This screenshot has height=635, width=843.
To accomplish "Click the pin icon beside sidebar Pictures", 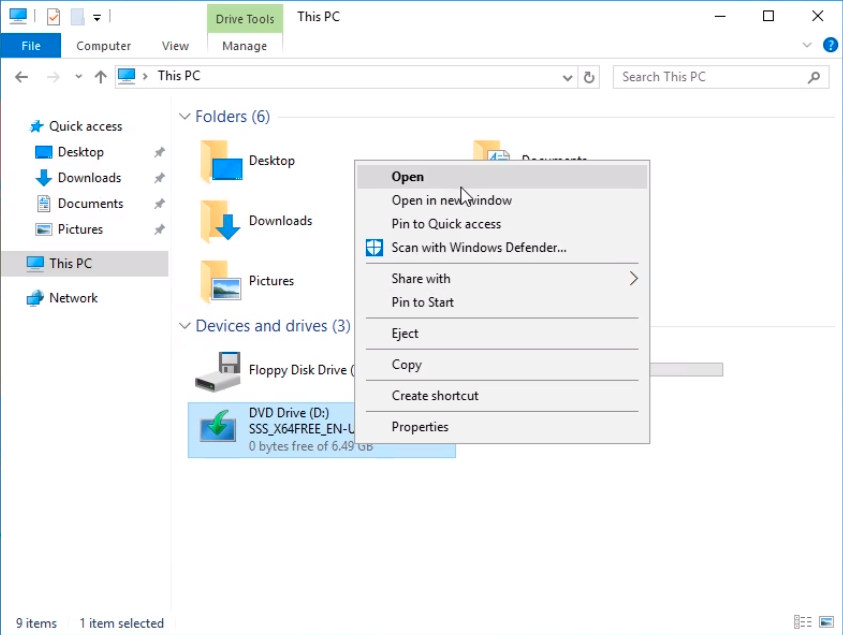I will click(159, 230).
